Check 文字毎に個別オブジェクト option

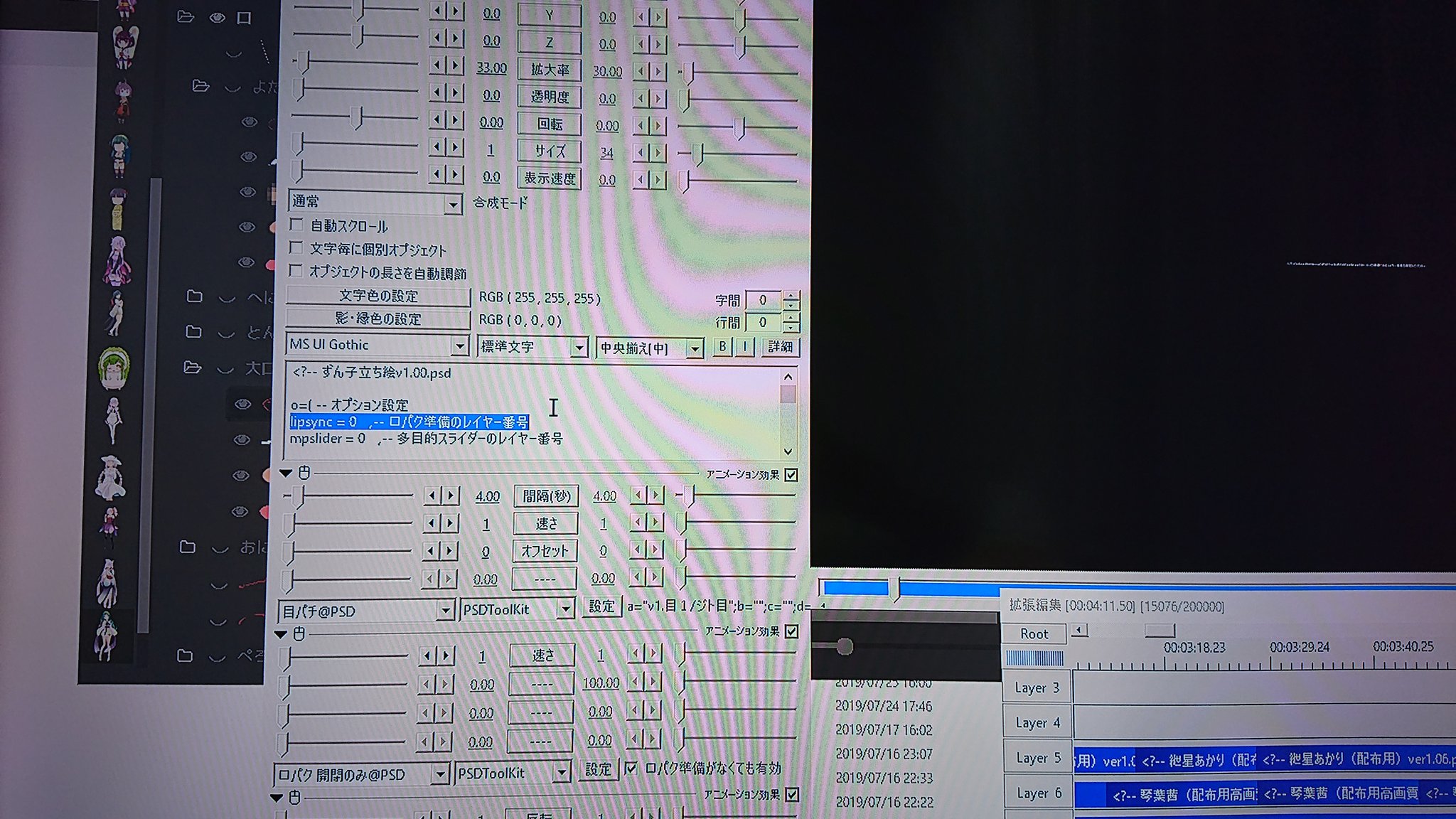coord(296,248)
